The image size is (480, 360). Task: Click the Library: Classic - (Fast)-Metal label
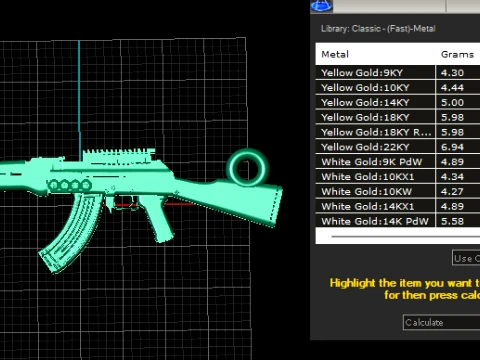(378, 29)
